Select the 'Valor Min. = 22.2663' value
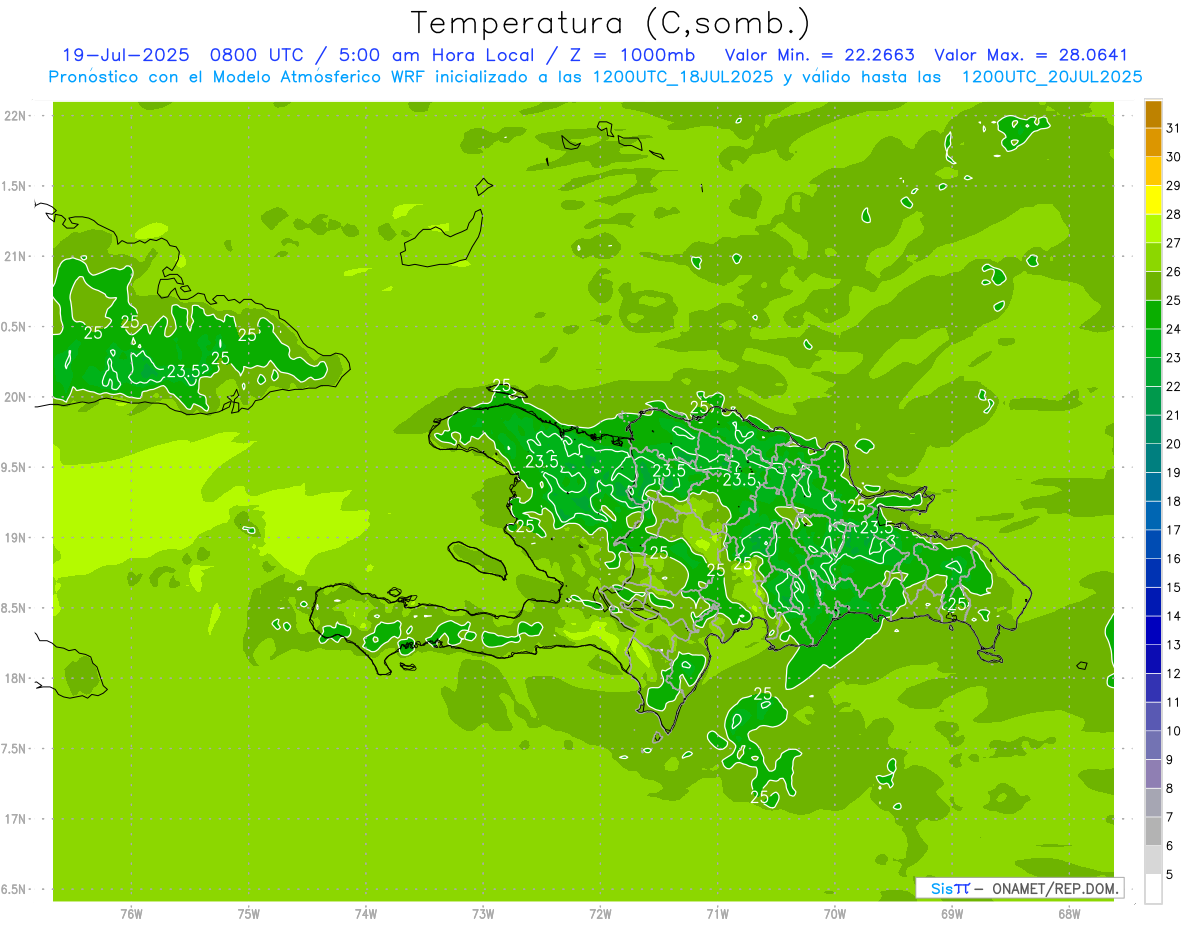This screenshot has height=927, width=1200. (819, 55)
